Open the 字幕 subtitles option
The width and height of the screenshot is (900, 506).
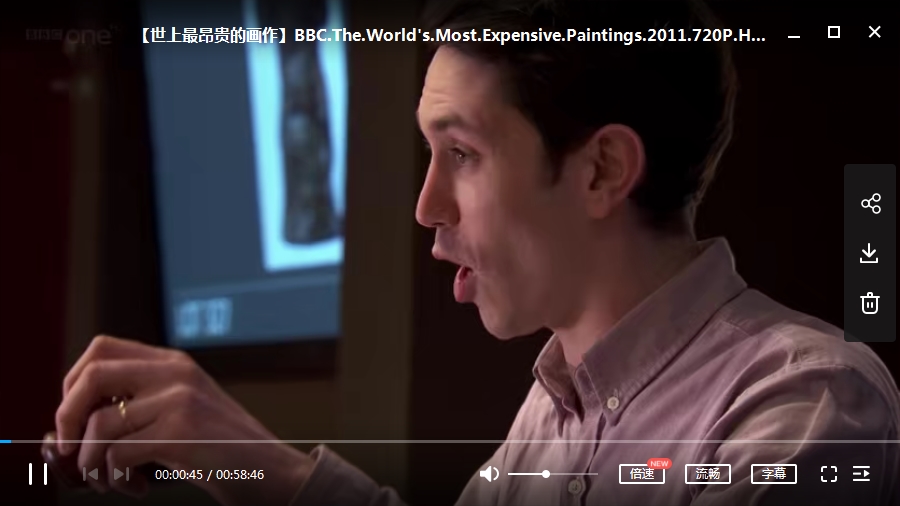(774, 474)
